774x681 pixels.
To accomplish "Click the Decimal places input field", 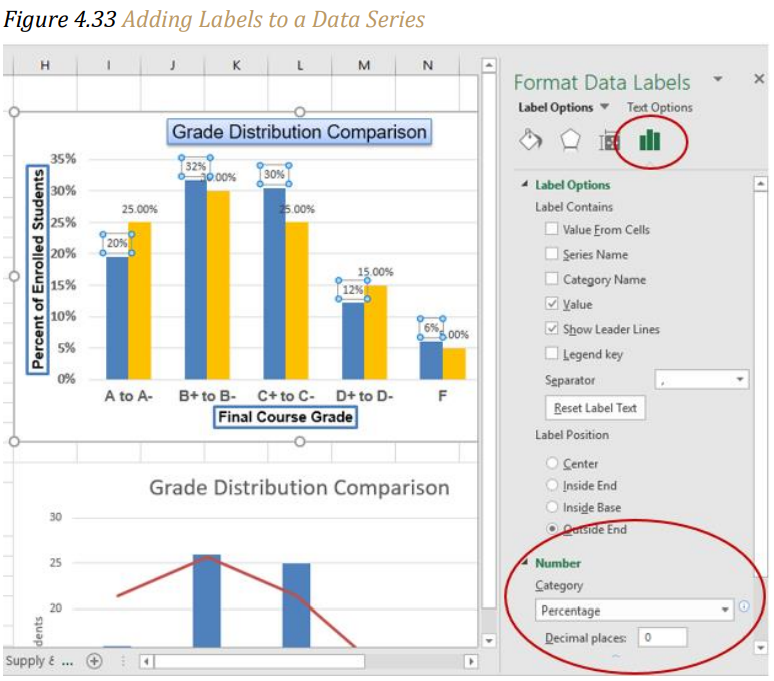I will [x=662, y=637].
